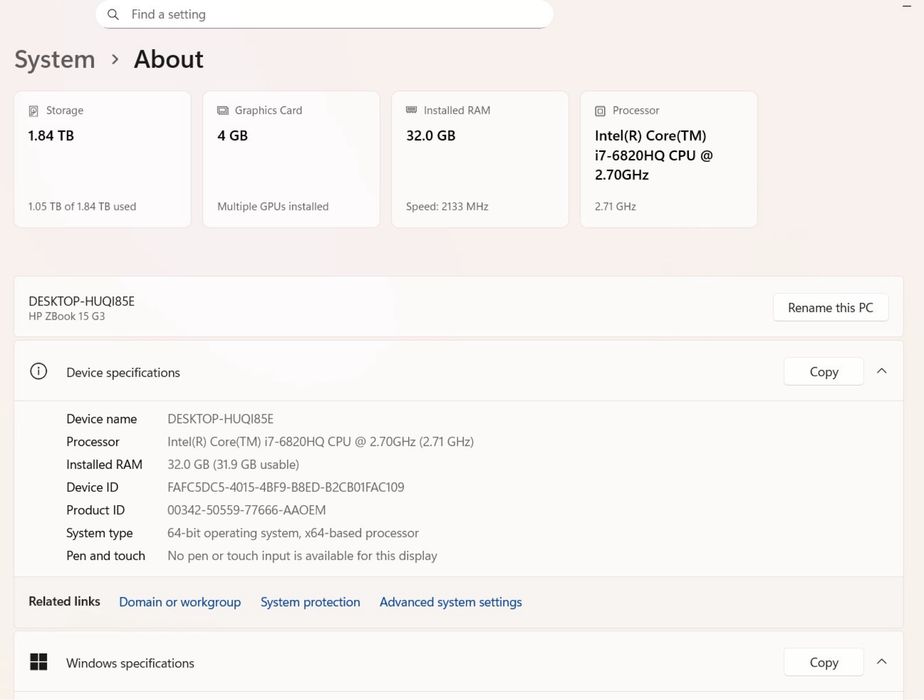Open Advanced system settings link
The image size is (924, 700).
coord(451,602)
